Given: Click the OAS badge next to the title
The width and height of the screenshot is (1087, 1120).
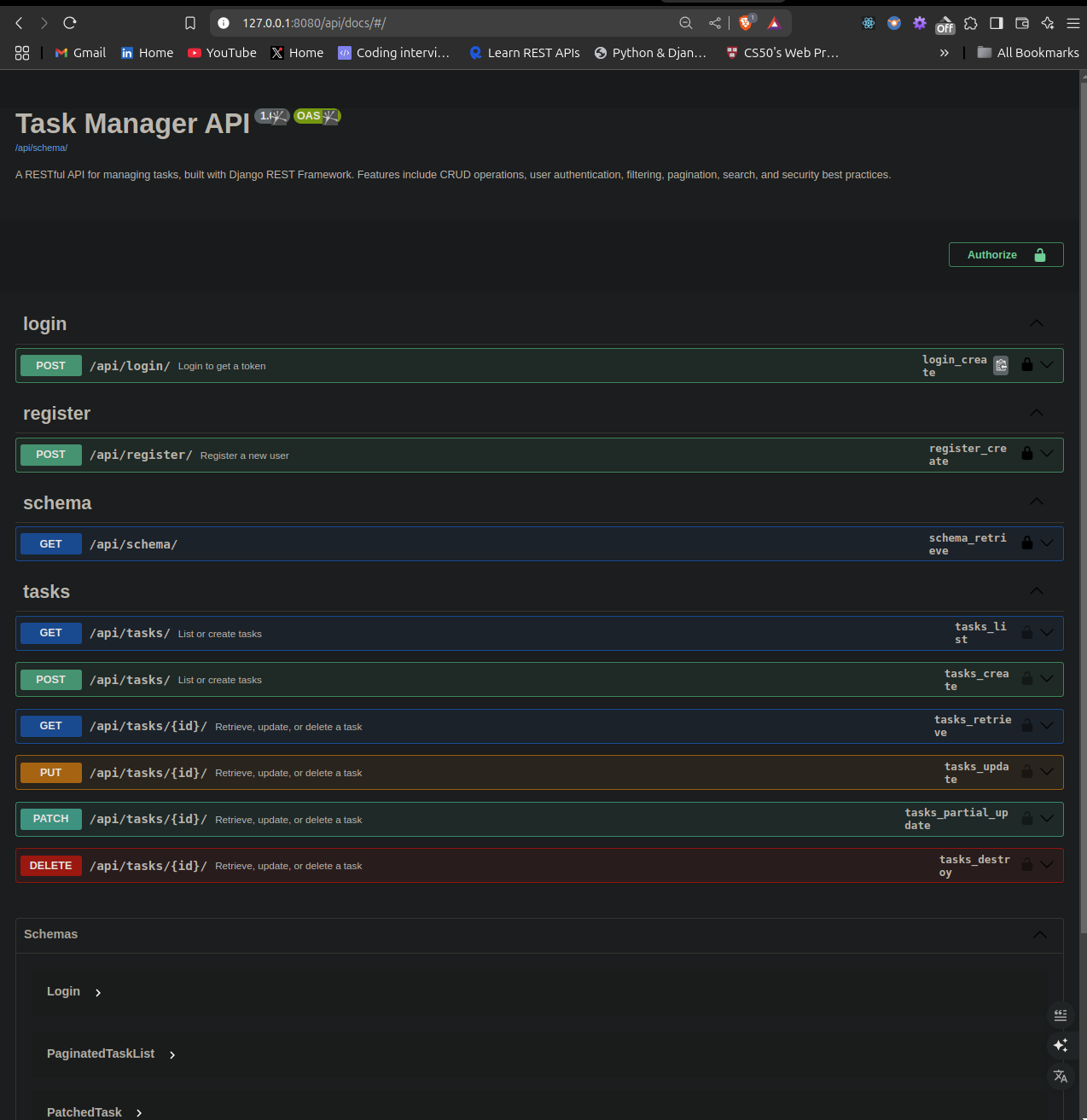Looking at the screenshot, I should point(317,116).
